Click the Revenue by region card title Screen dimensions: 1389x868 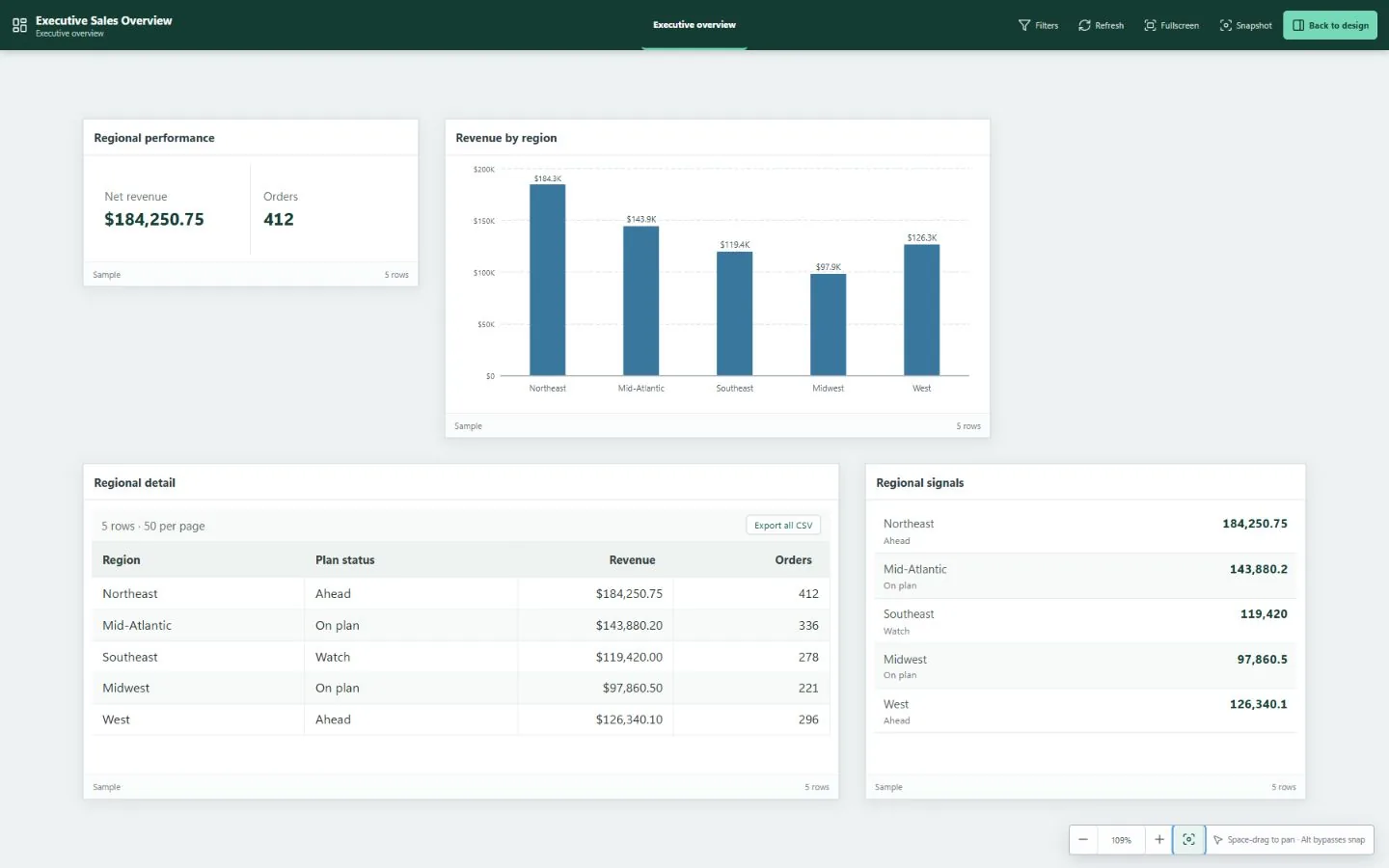click(506, 138)
